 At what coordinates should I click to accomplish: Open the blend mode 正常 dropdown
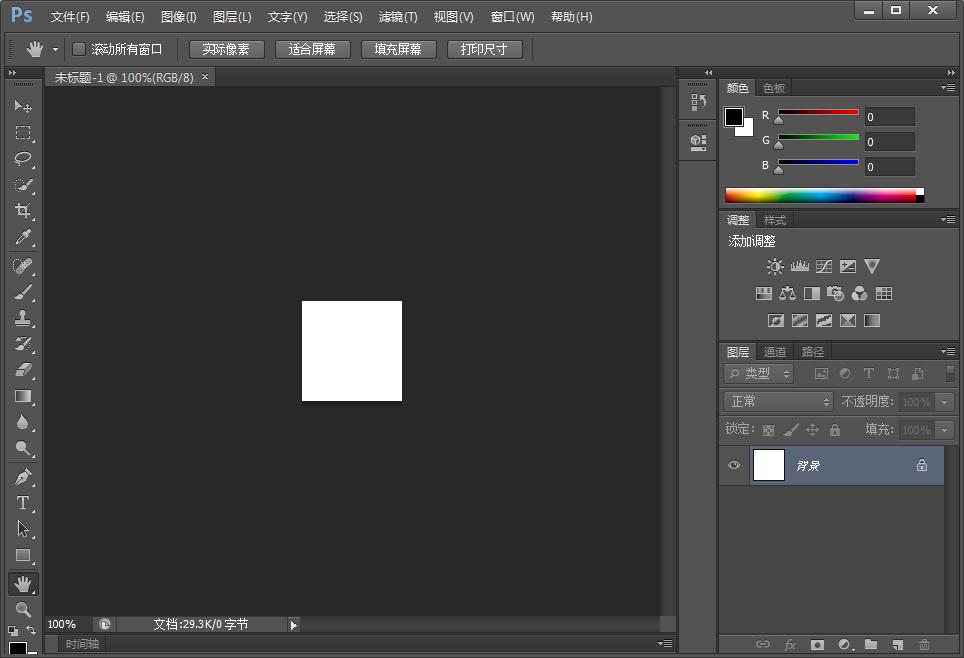(x=778, y=401)
